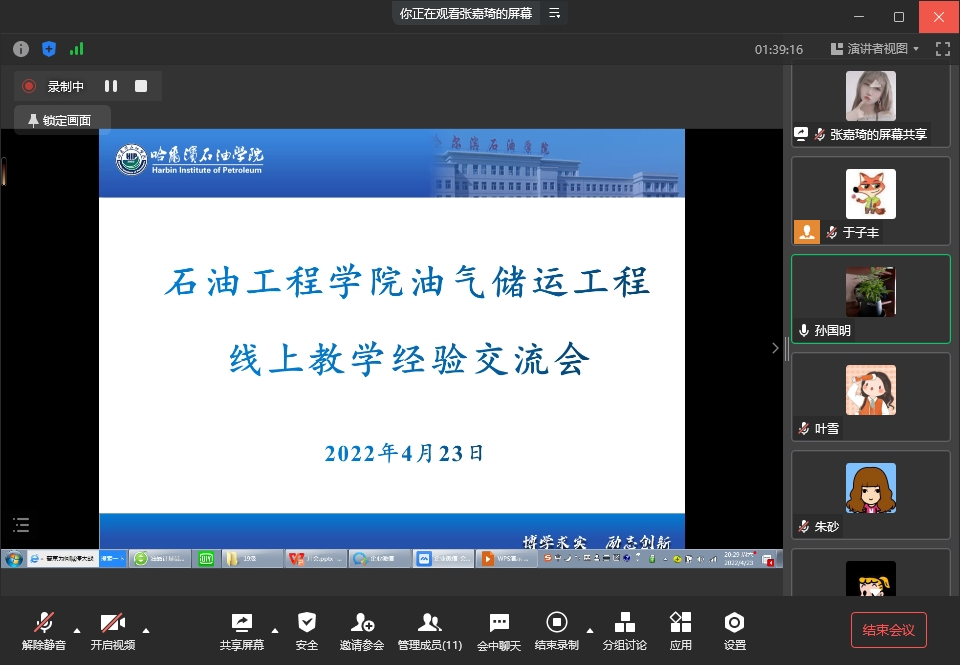Pause the recording
The image size is (960, 665).
tap(111, 86)
